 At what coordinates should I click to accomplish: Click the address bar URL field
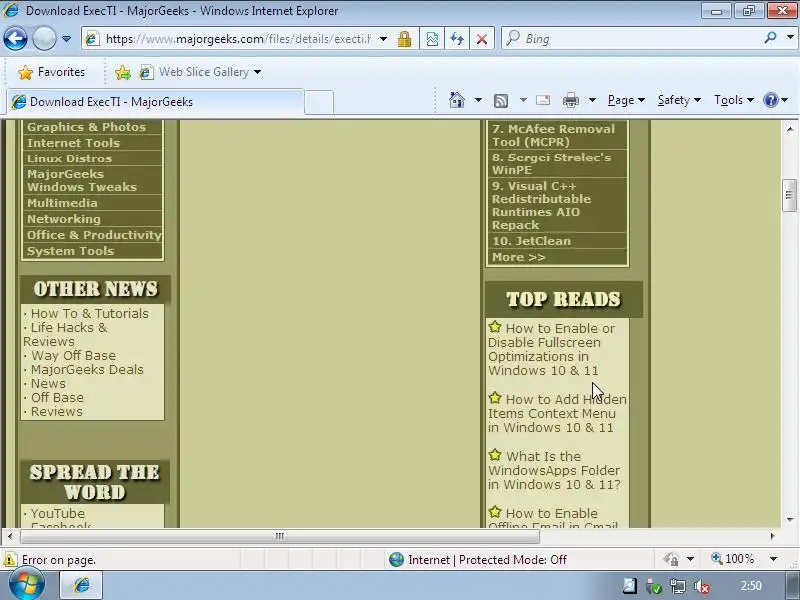pos(237,39)
